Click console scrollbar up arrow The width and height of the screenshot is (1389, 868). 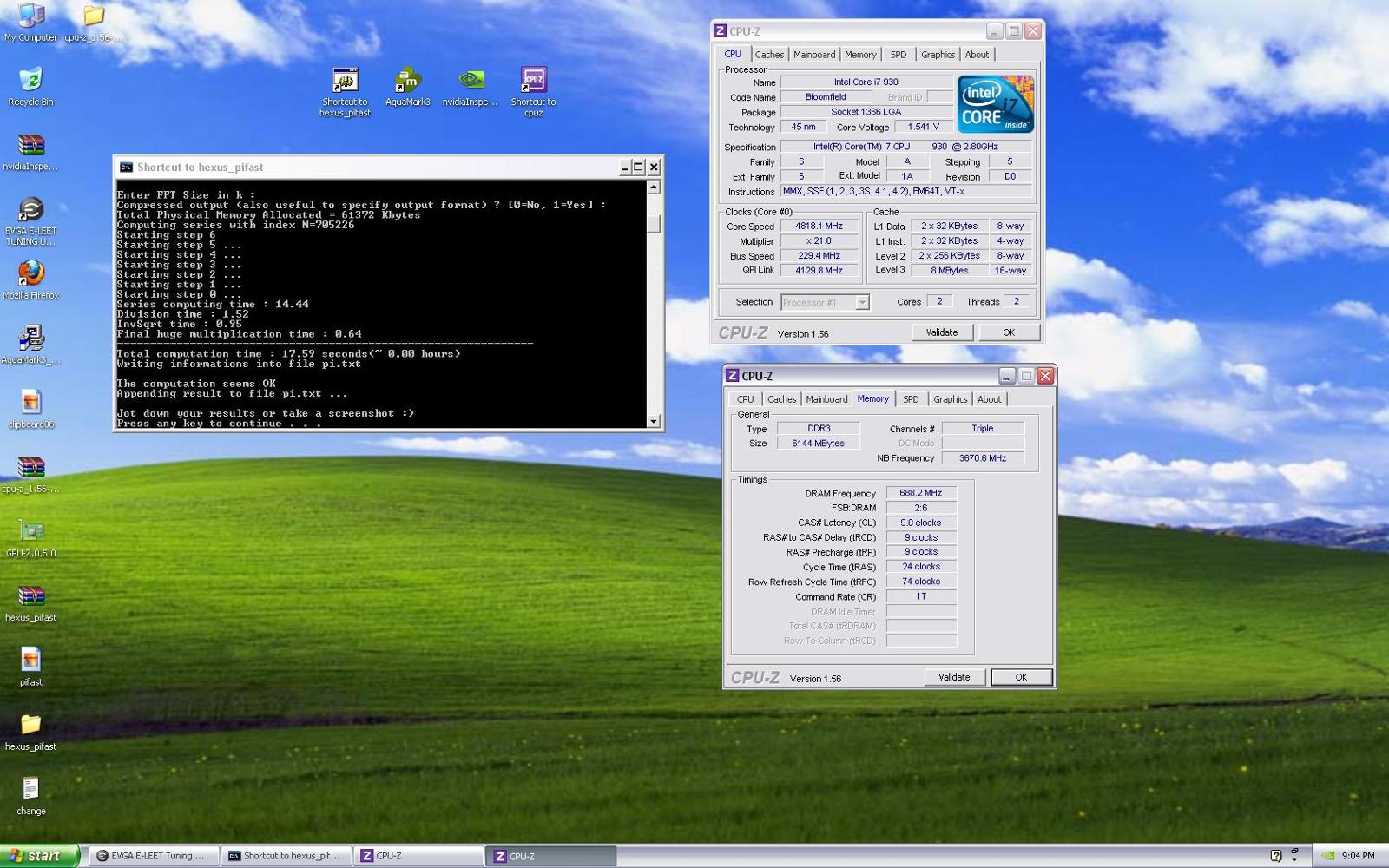point(654,187)
